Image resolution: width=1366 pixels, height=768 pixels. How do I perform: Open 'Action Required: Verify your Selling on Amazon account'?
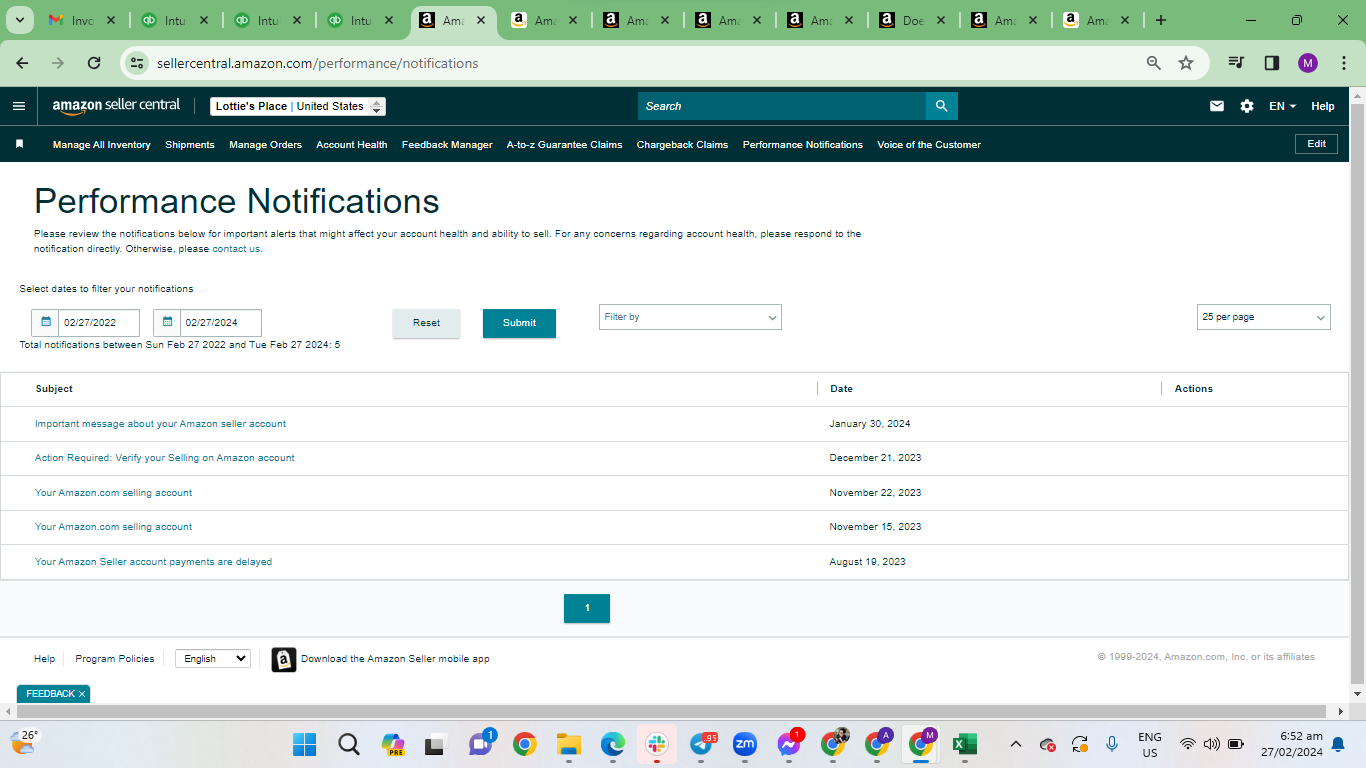point(165,458)
